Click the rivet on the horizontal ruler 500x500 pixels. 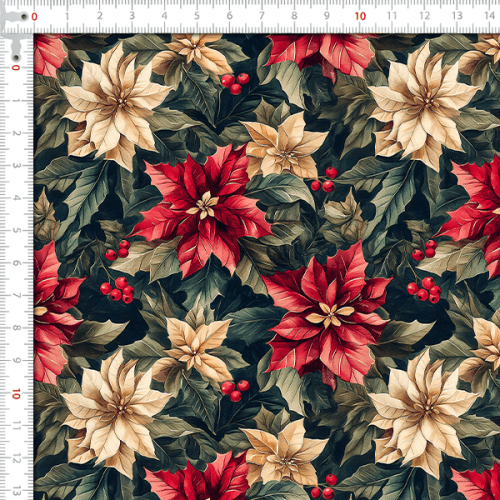[24, 16]
